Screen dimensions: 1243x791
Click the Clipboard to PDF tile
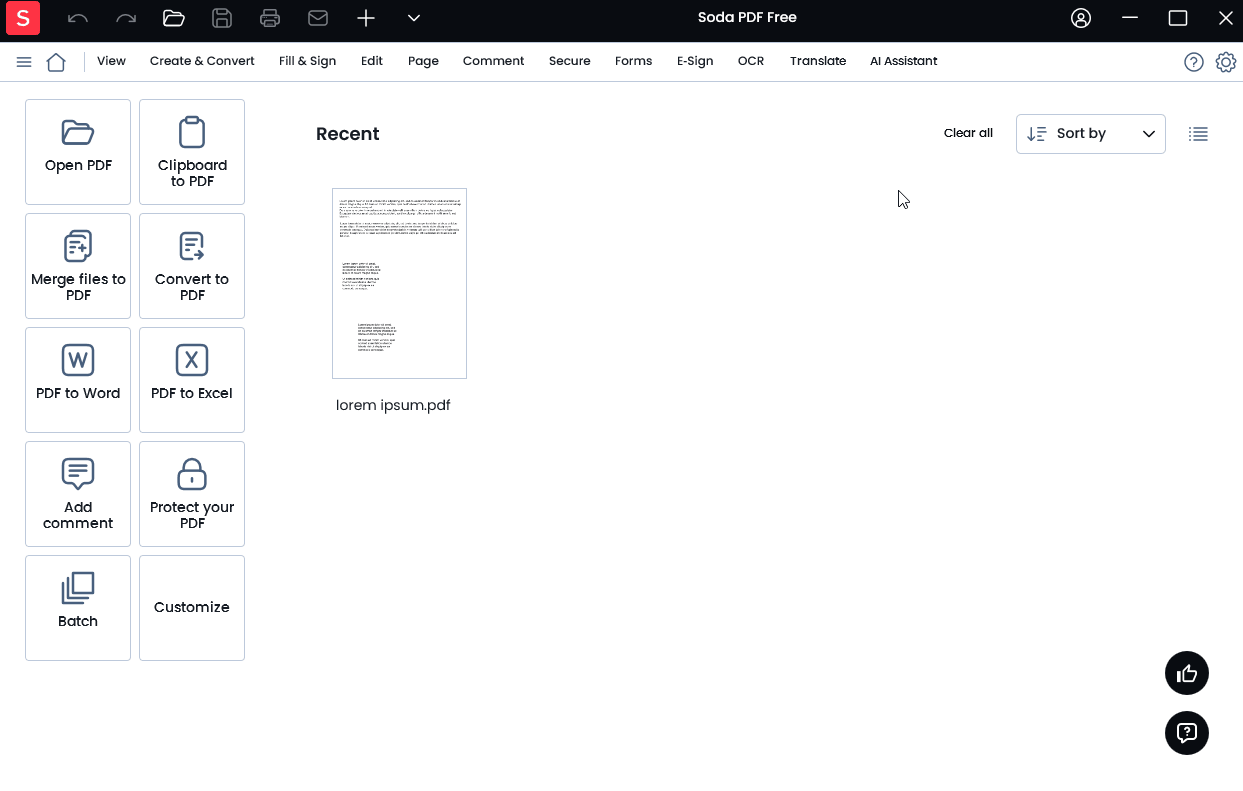click(x=192, y=152)
